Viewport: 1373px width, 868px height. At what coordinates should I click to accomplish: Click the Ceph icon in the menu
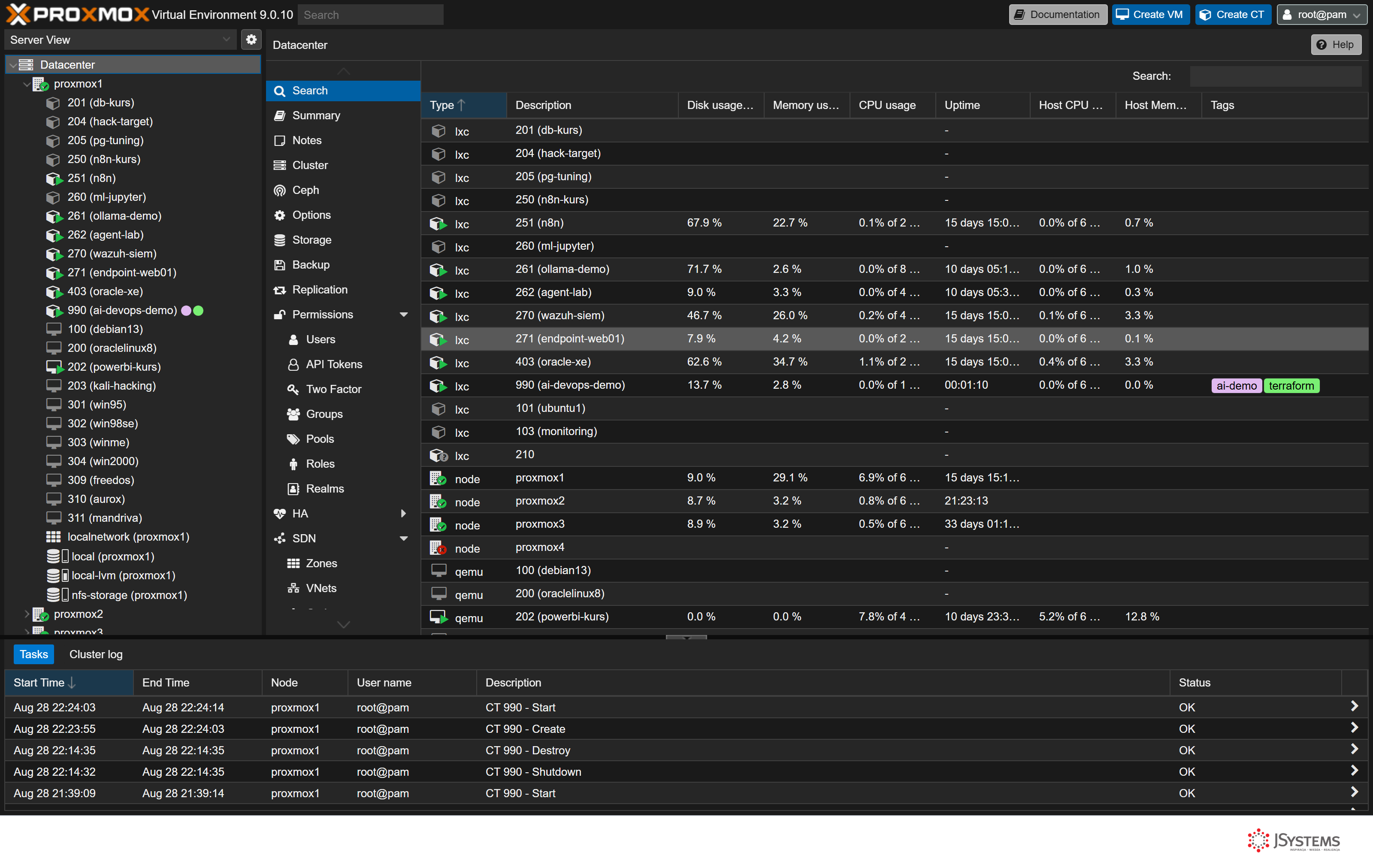coord(279,191)
